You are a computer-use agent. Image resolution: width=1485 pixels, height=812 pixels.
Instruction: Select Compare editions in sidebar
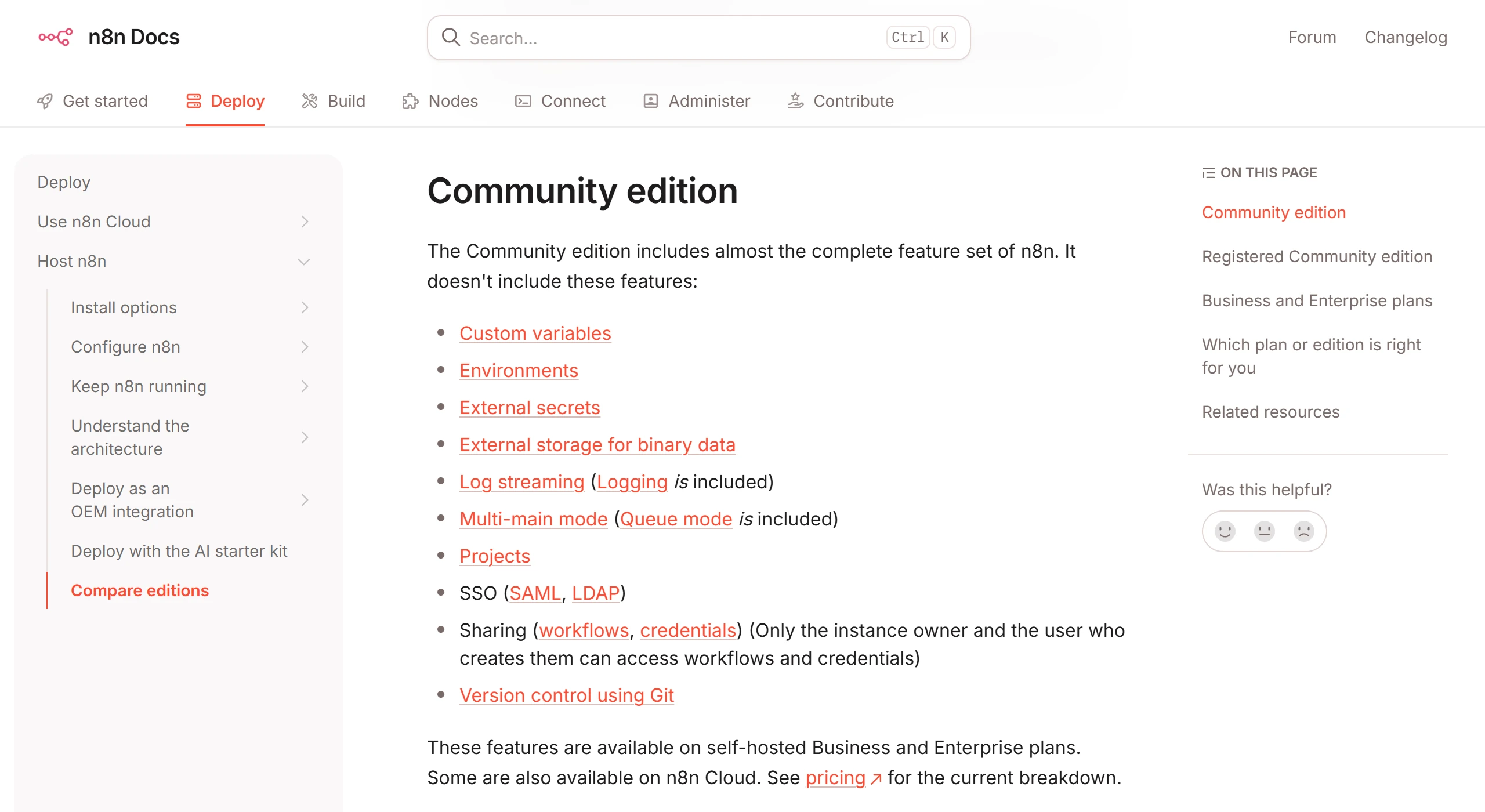pos(140,590)
